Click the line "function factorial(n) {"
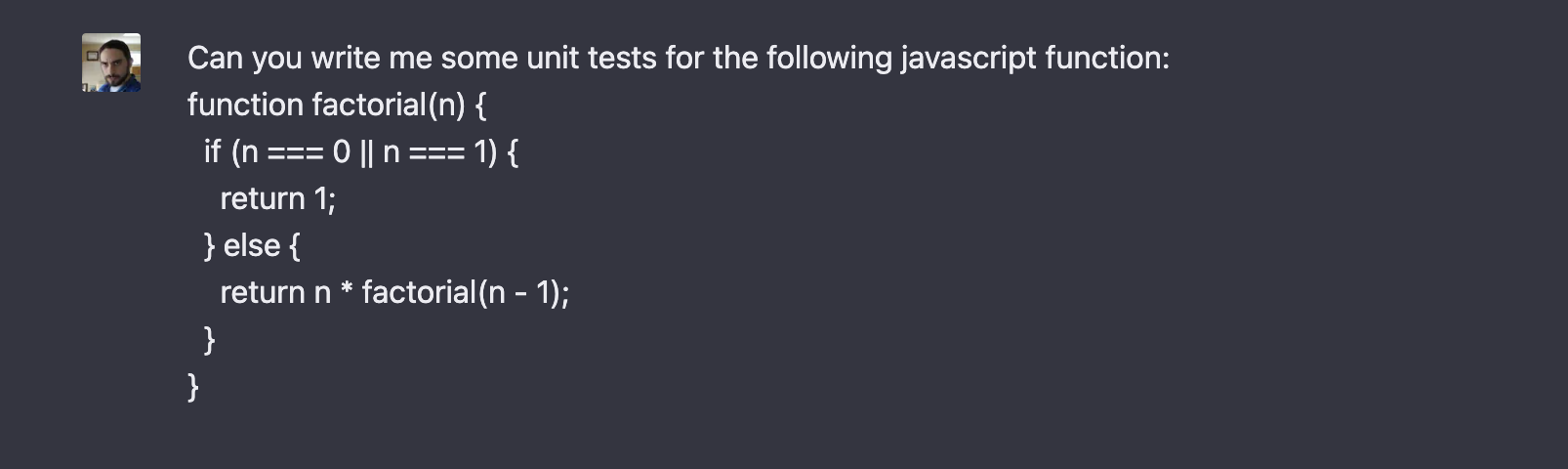 pos(336,106)
